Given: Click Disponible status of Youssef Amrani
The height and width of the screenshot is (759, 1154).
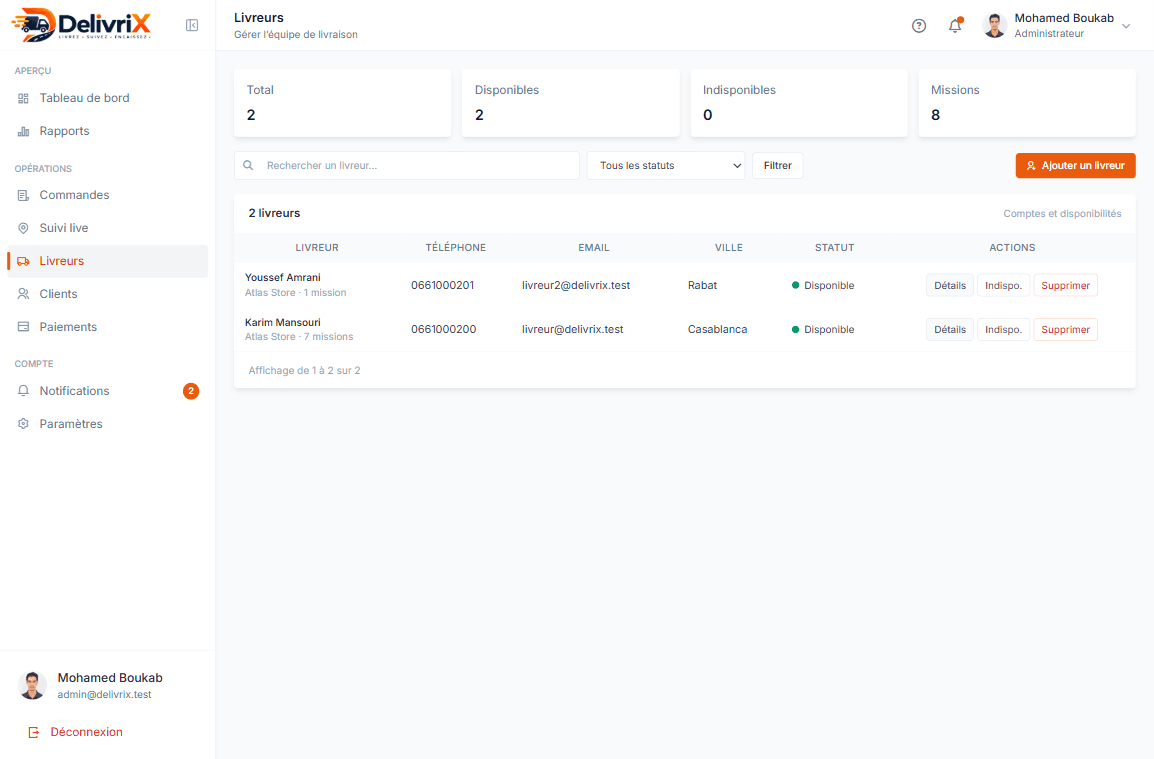Looking at the screenshot, I should pos(823,286).
